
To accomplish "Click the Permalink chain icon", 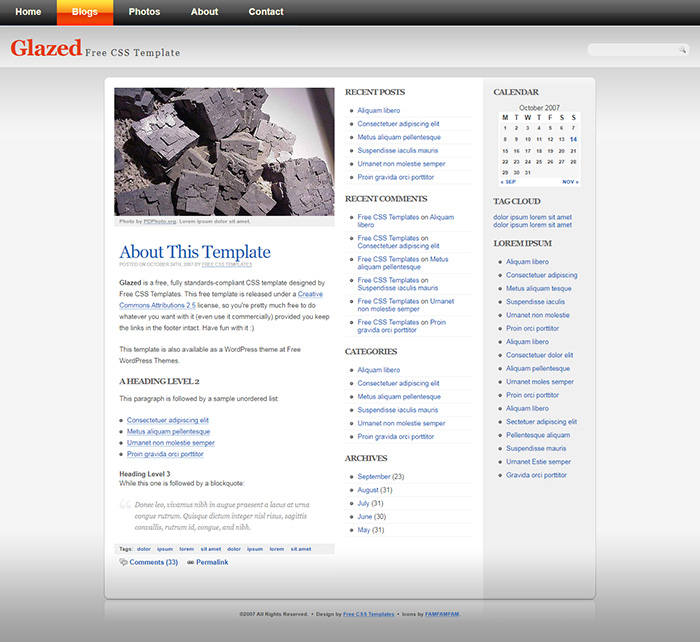I will (x=191, y=563).
